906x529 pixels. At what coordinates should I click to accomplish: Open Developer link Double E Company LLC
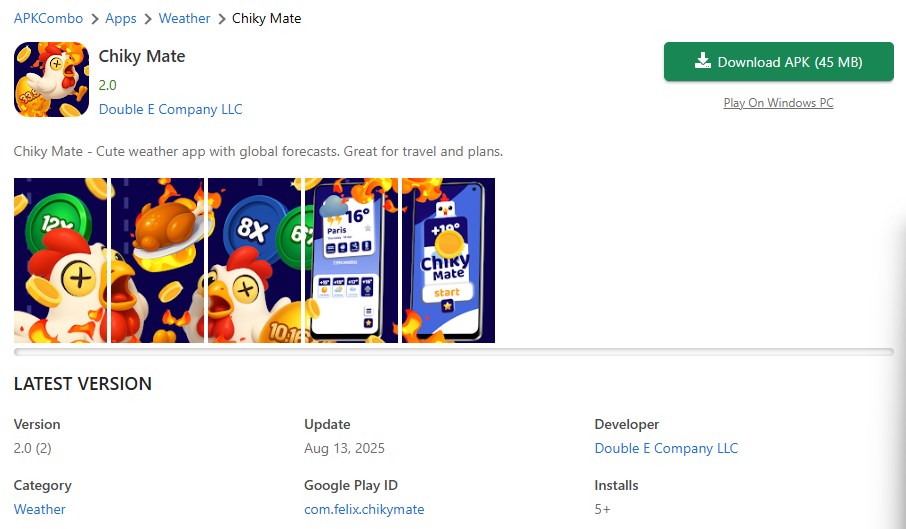(666, 448)
